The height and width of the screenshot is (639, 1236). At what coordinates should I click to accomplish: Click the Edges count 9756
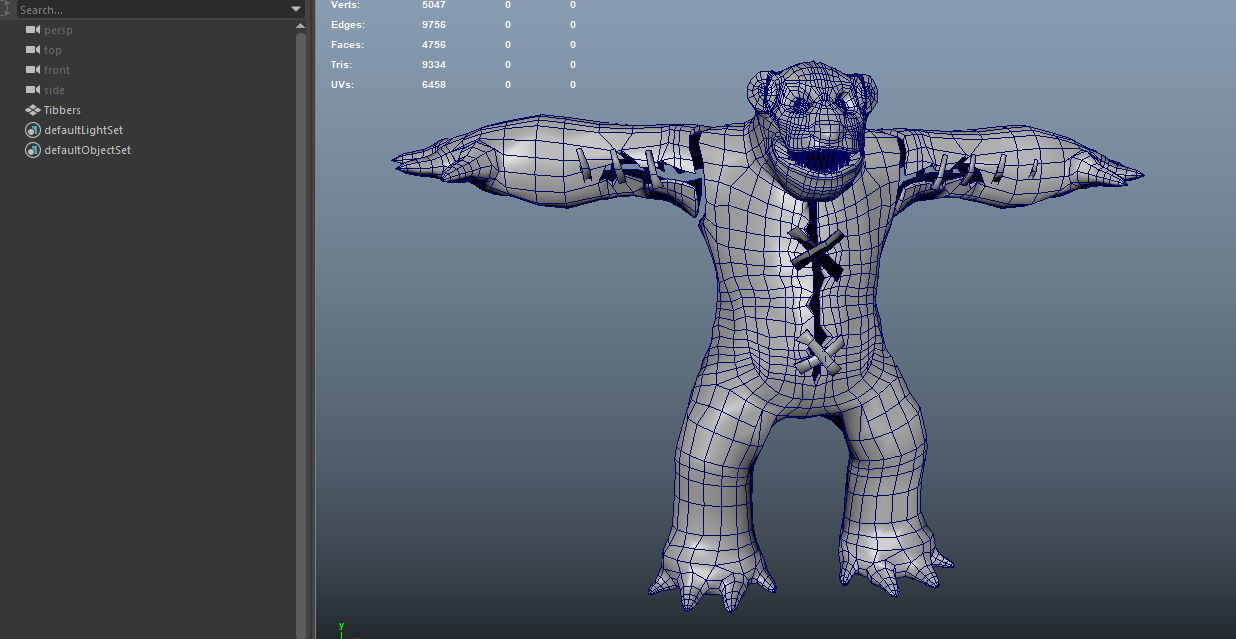434,25
